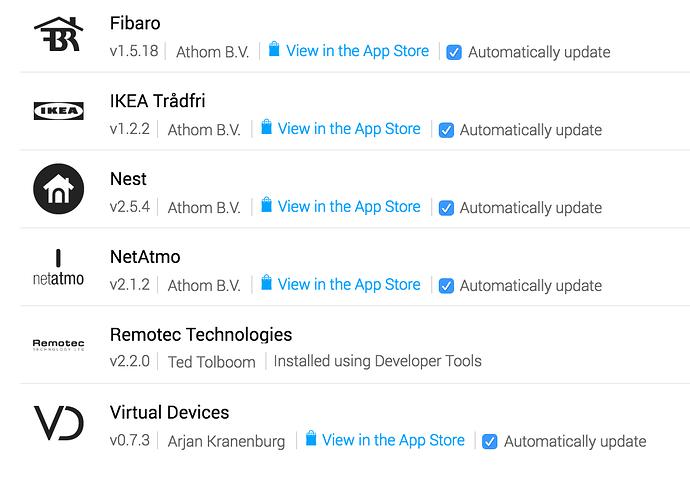Image resolution: width=690 pixels, height=484 pixels.
Task: Click the Virtual Devices VD logo
Action: 58,423
